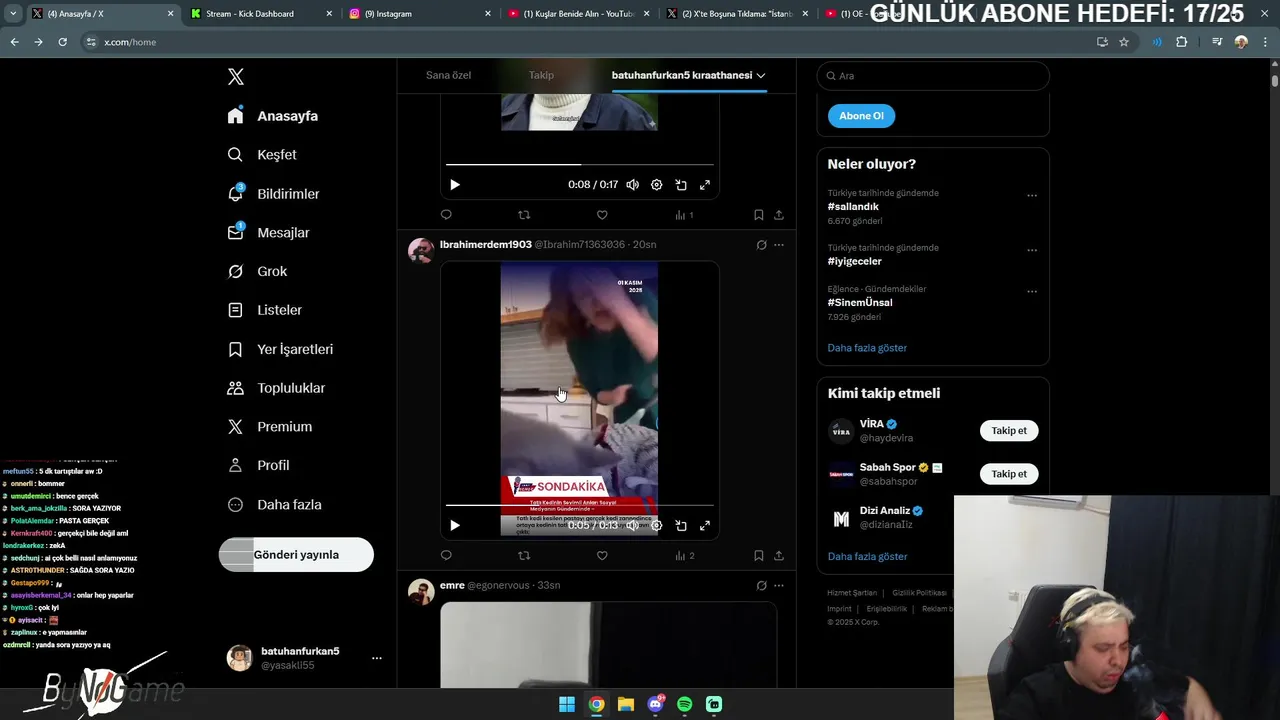
Task: Open Mesajlar messages
Action: 268,232
